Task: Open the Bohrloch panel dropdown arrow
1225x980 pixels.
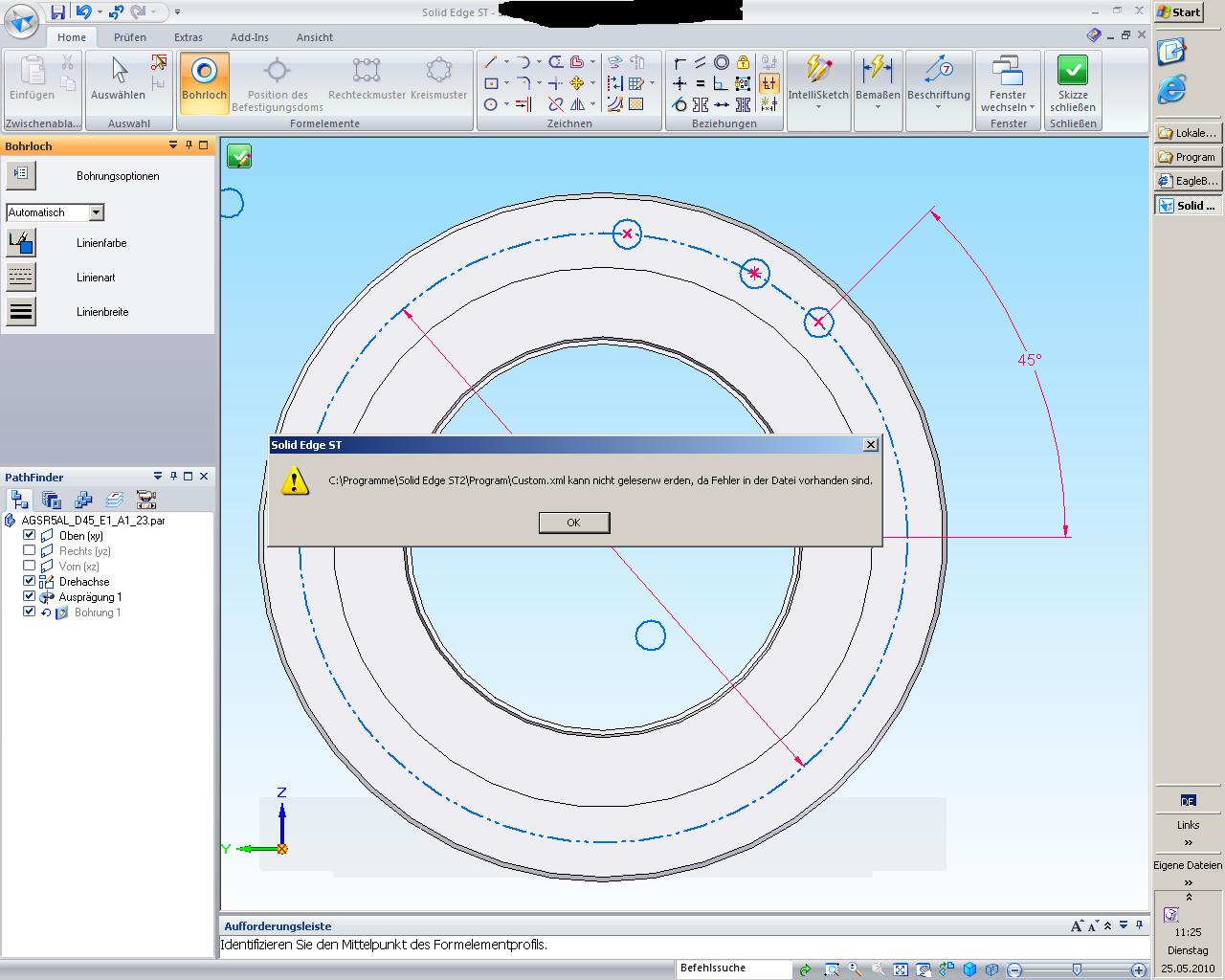Action: pyautogui.click(x=173, y=145)
